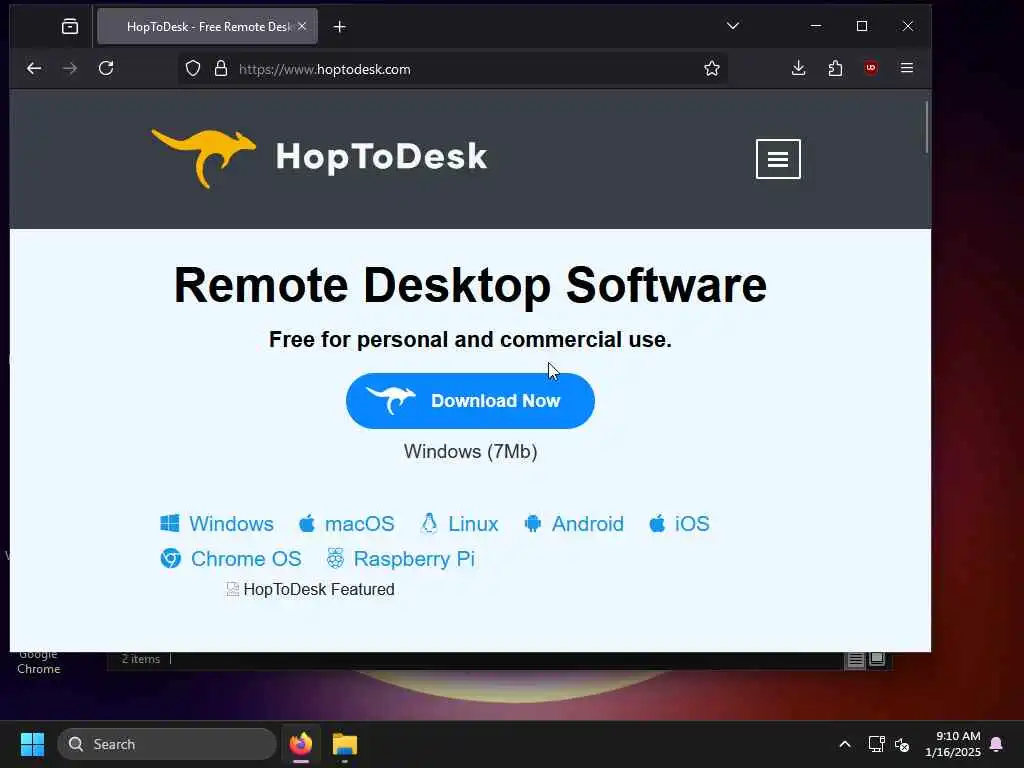
Task: Click the 'Windows (7Mb)' text
Action: click(x=470, y=452)
